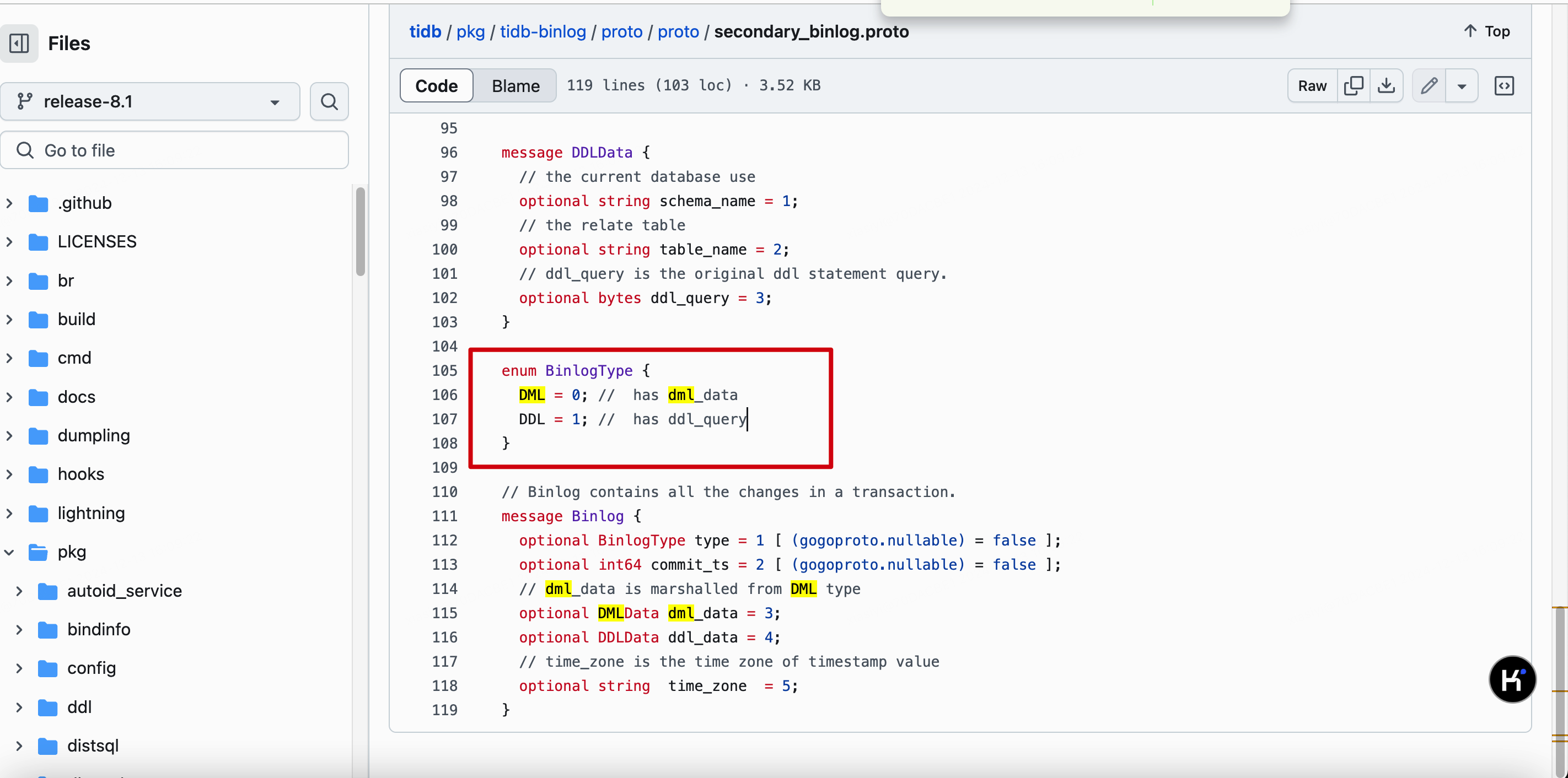Collapse the Files side panel icon
Screen dimensions: 1568x778
pyautogui.click(x=19, y=43)
